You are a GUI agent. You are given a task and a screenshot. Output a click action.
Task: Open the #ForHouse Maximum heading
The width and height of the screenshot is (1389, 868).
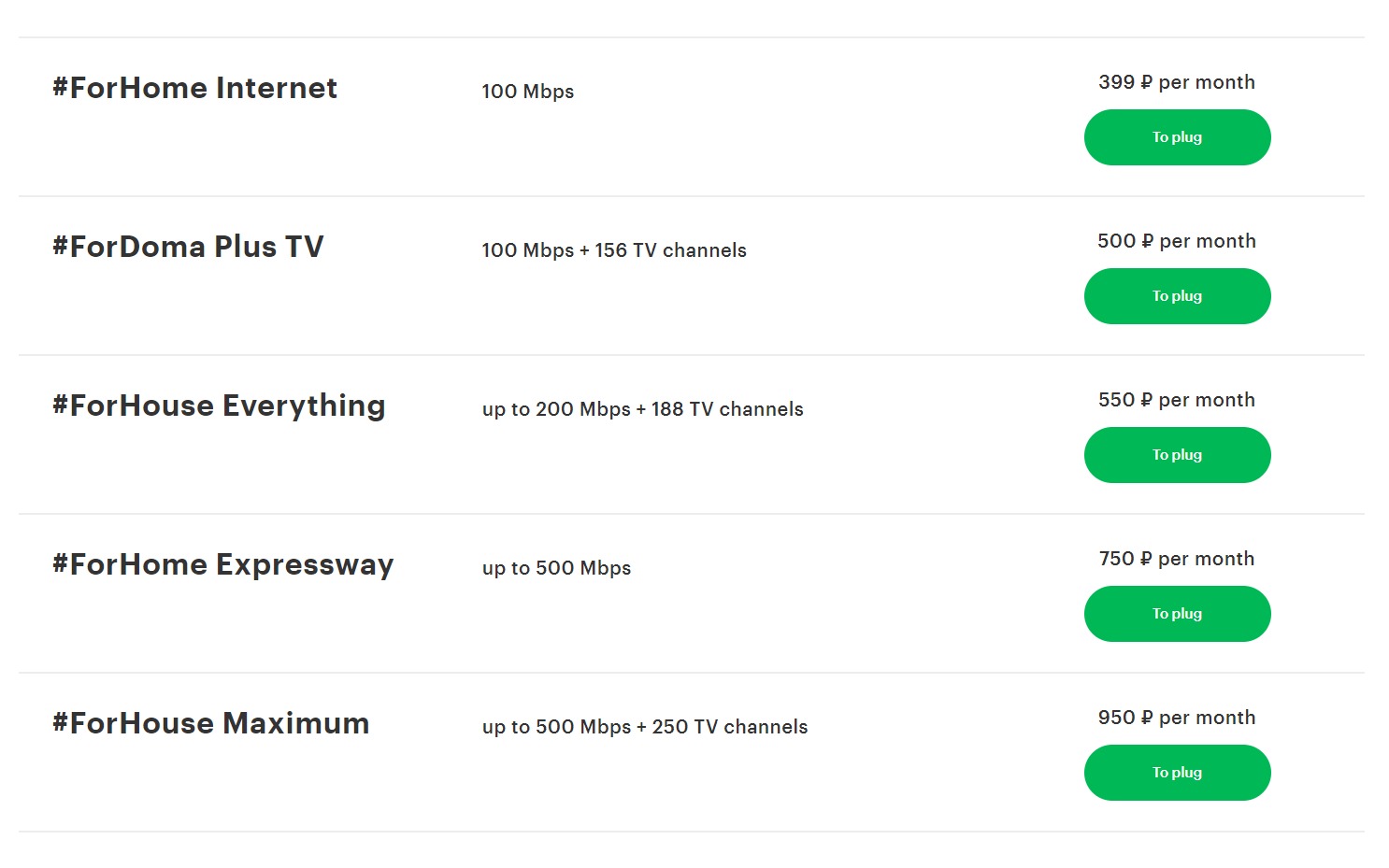[210, 723]
